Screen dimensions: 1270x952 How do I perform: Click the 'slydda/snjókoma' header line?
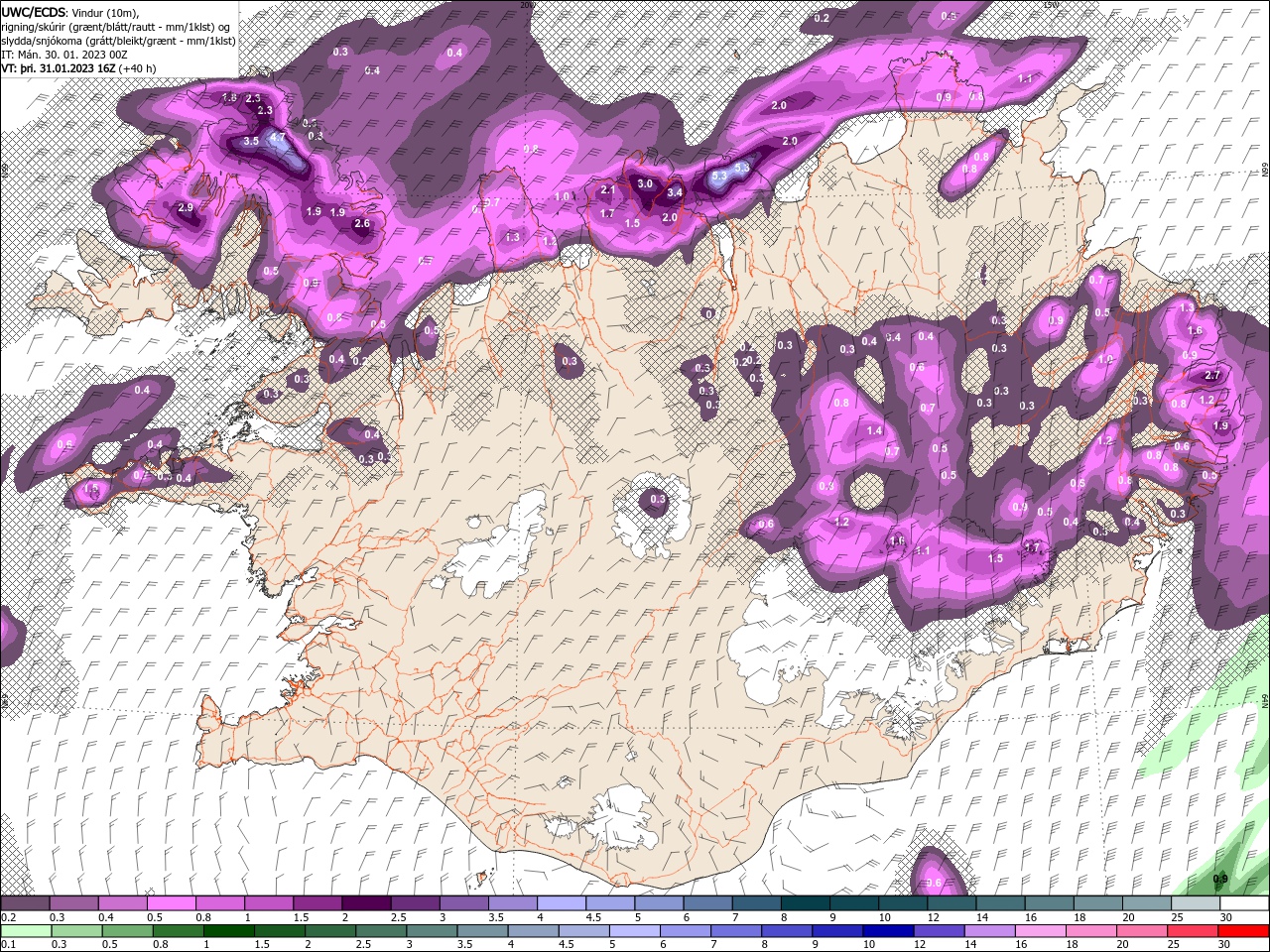click(x=118, y=41)
